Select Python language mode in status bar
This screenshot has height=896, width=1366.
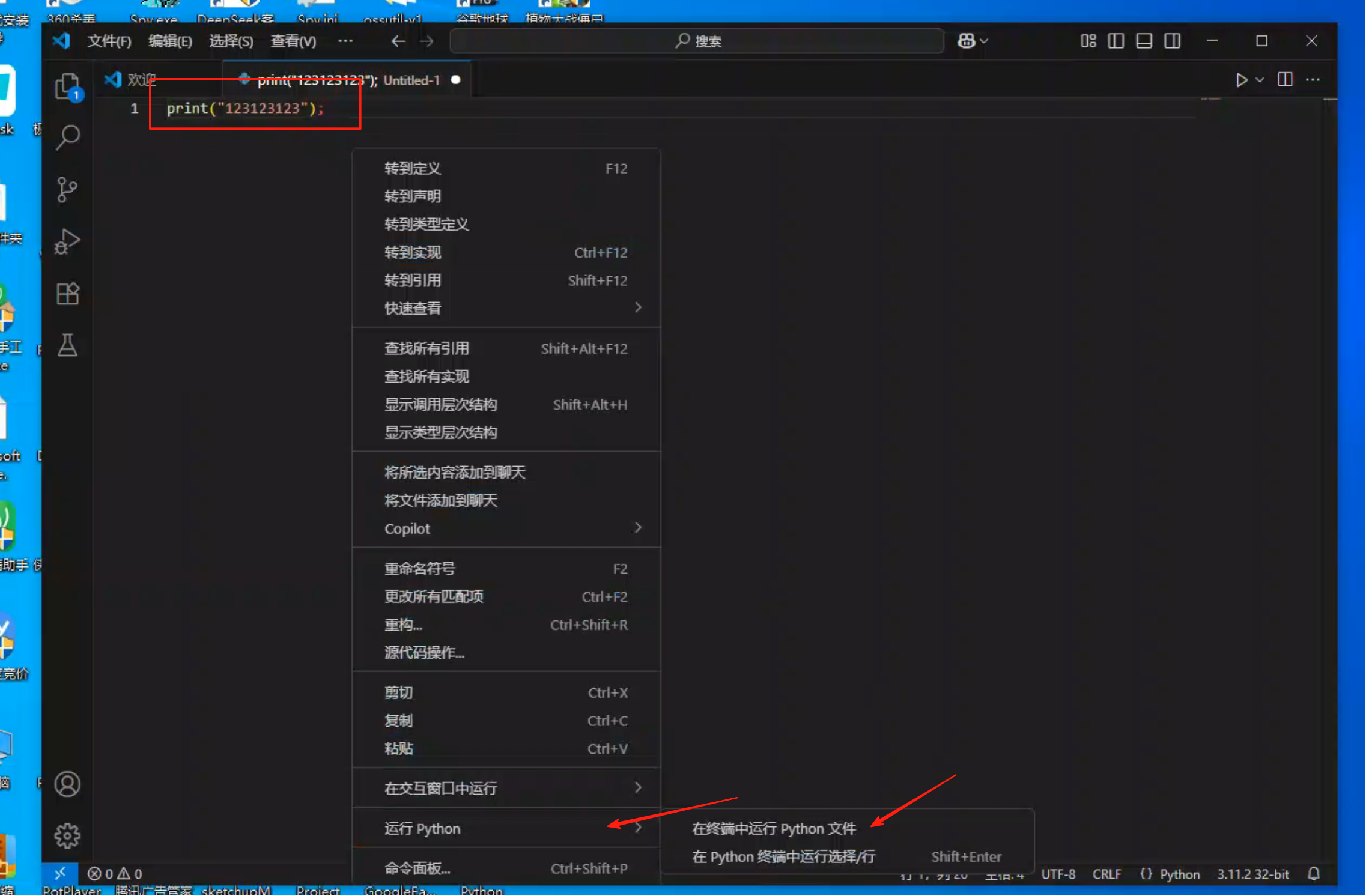[x=1179, y=874]
